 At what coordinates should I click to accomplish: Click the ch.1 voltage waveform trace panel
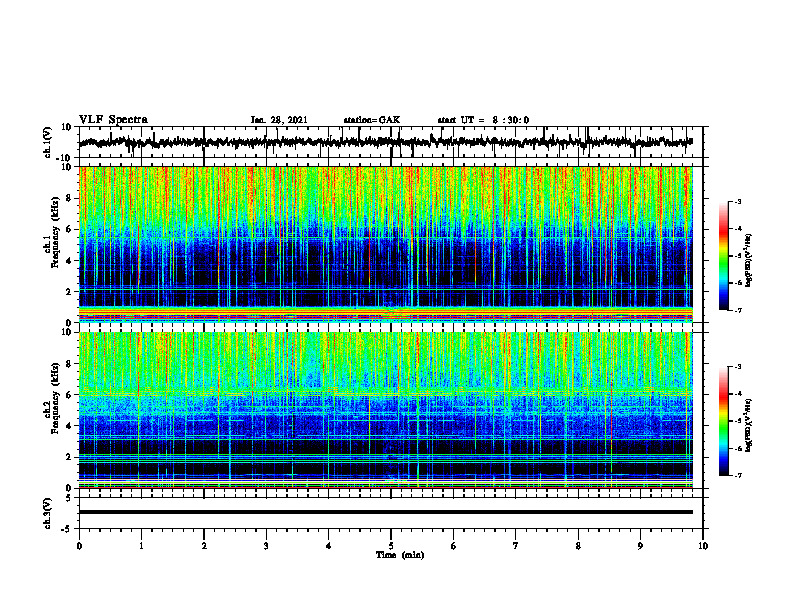click(x=390, y=142)
